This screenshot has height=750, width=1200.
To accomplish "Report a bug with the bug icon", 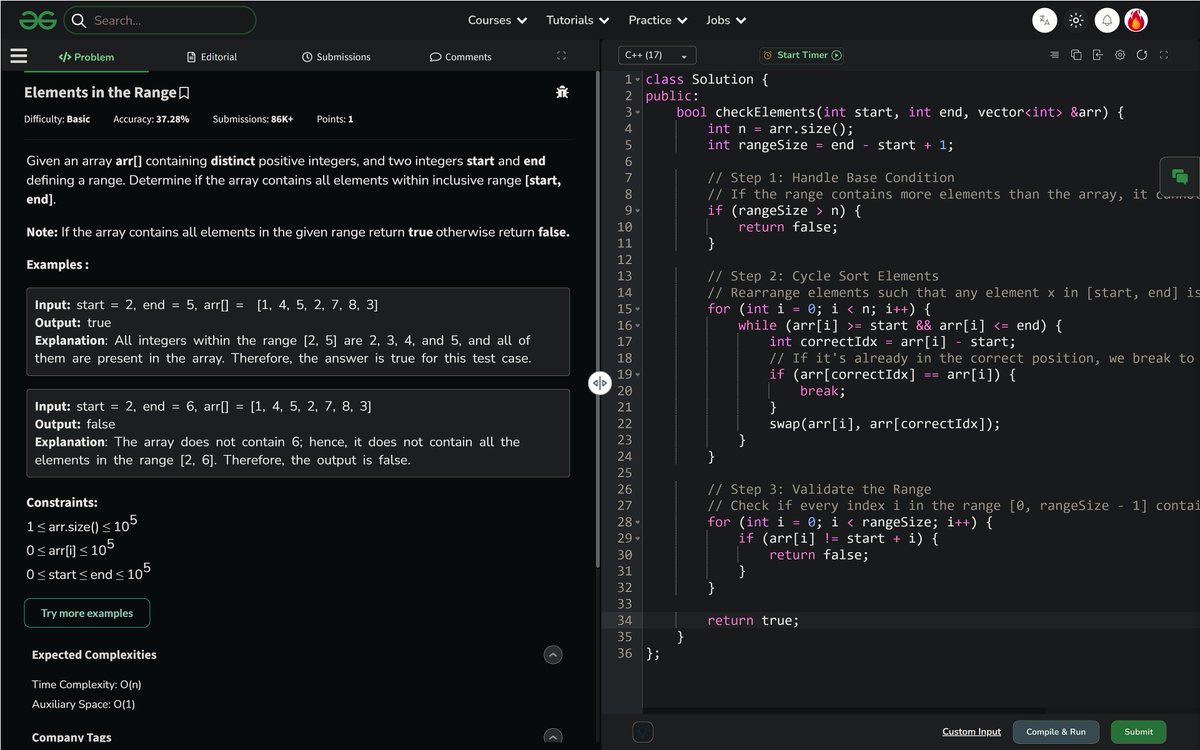I will tap(562, 92).
